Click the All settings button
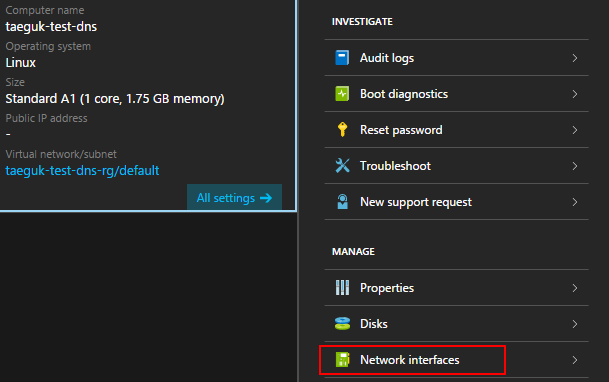609x382 pixels. pos(234,198)
